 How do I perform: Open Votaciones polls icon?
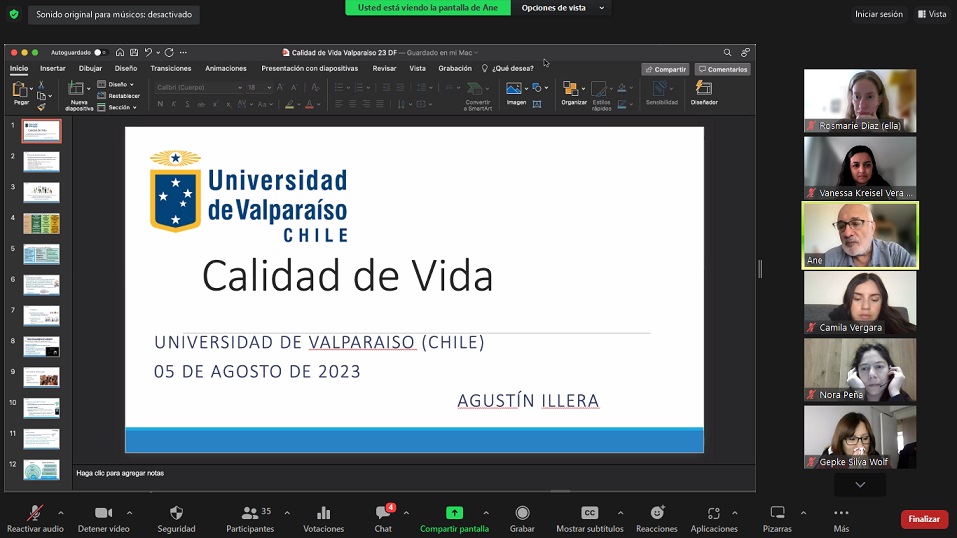[323, 513]
